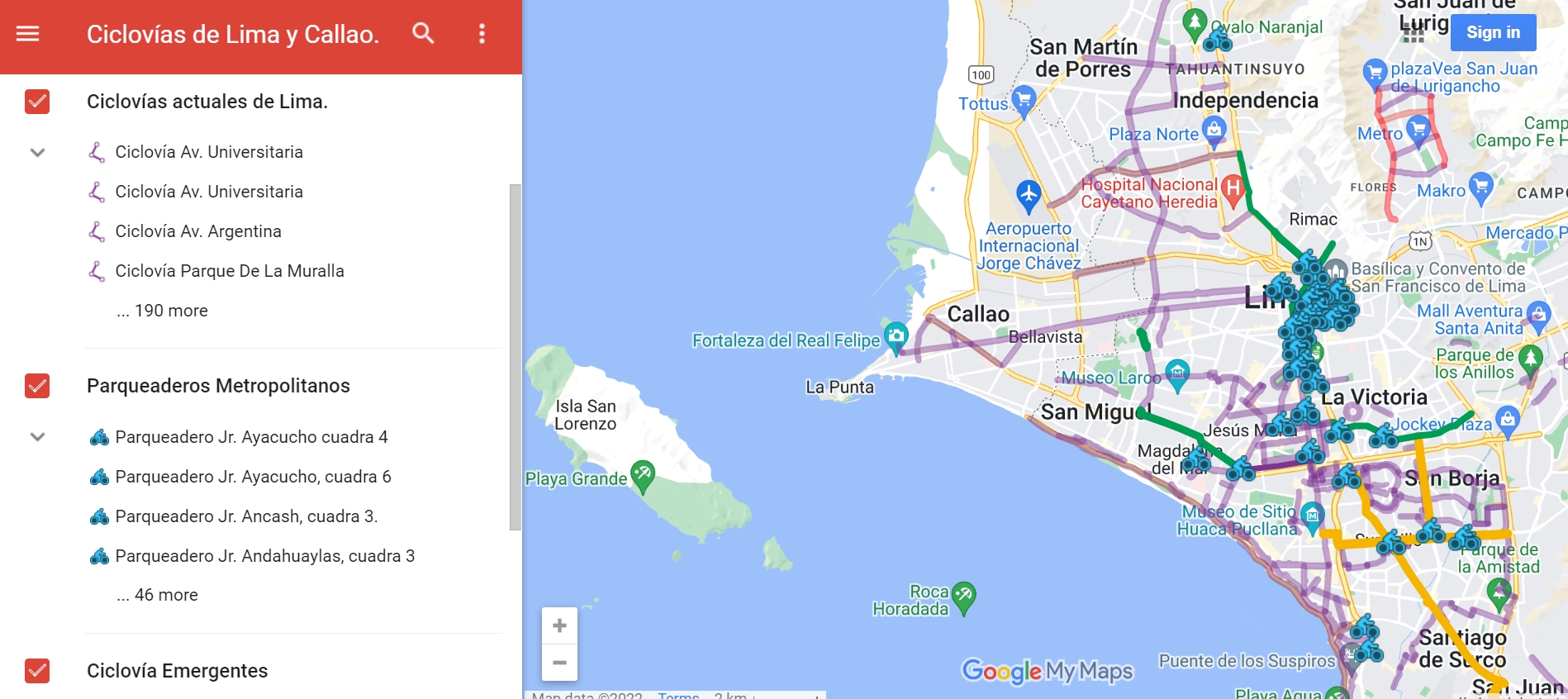Collapse the Ciclovías actuales layer list
The height and width of the screenshot is (699, 1568).
pos(37,152)
